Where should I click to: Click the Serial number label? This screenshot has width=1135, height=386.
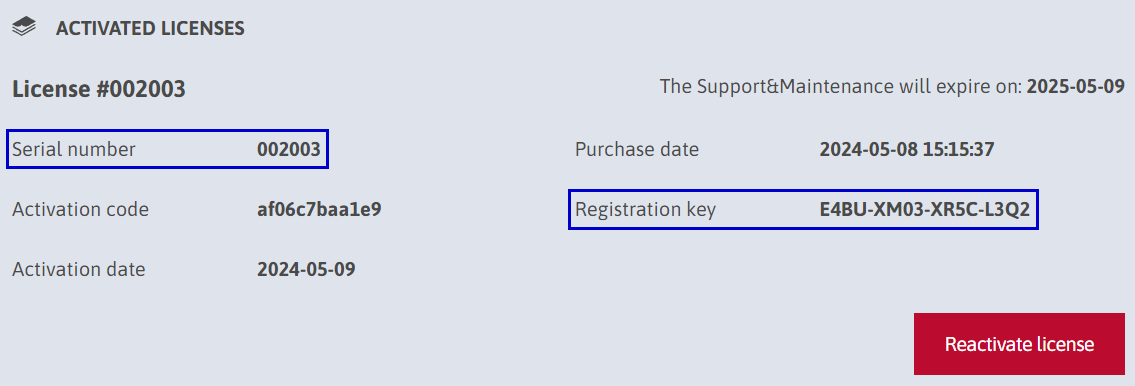tap(74, 150)
